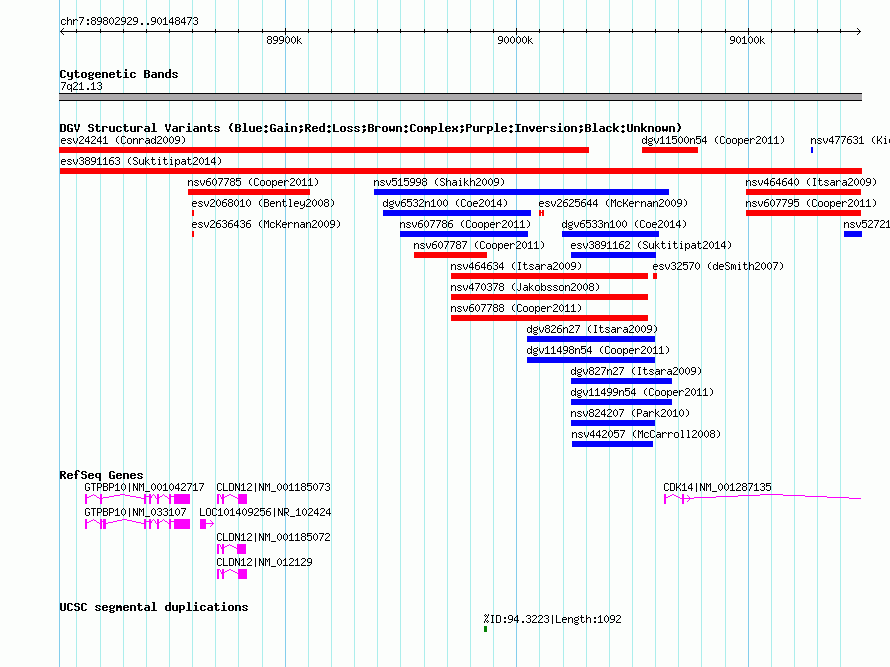Image resolution: width=890 pixels, height=667 pixels.
Task: Click the 90000k ruler position
Action: [515, 40]
